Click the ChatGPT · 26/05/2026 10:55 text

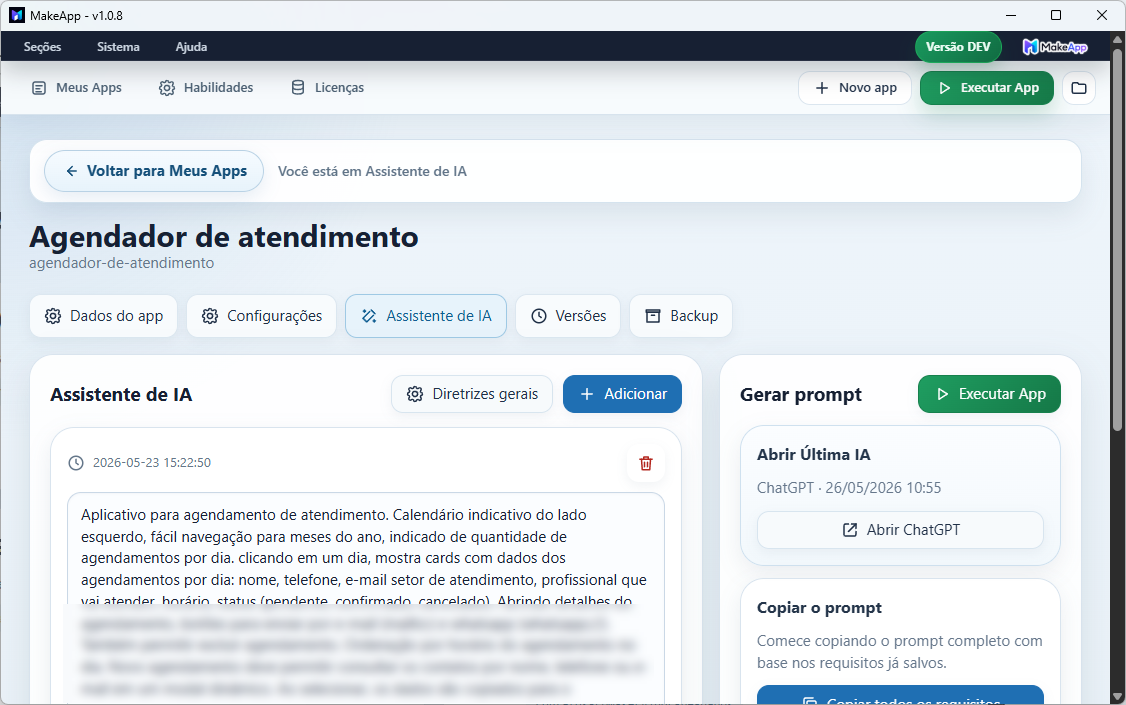pos(849,488)
